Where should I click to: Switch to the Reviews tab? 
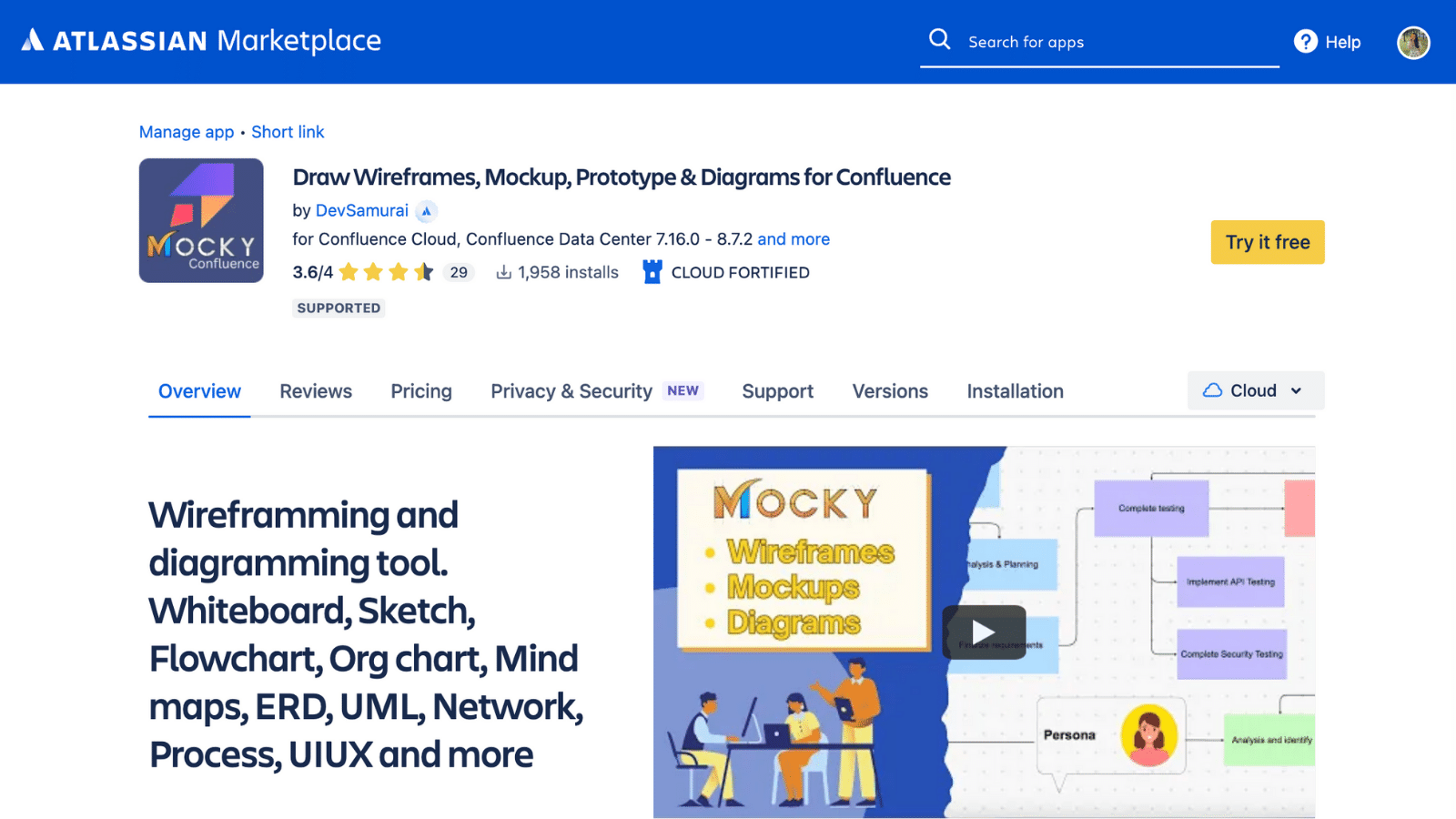[x=315, y=391]
